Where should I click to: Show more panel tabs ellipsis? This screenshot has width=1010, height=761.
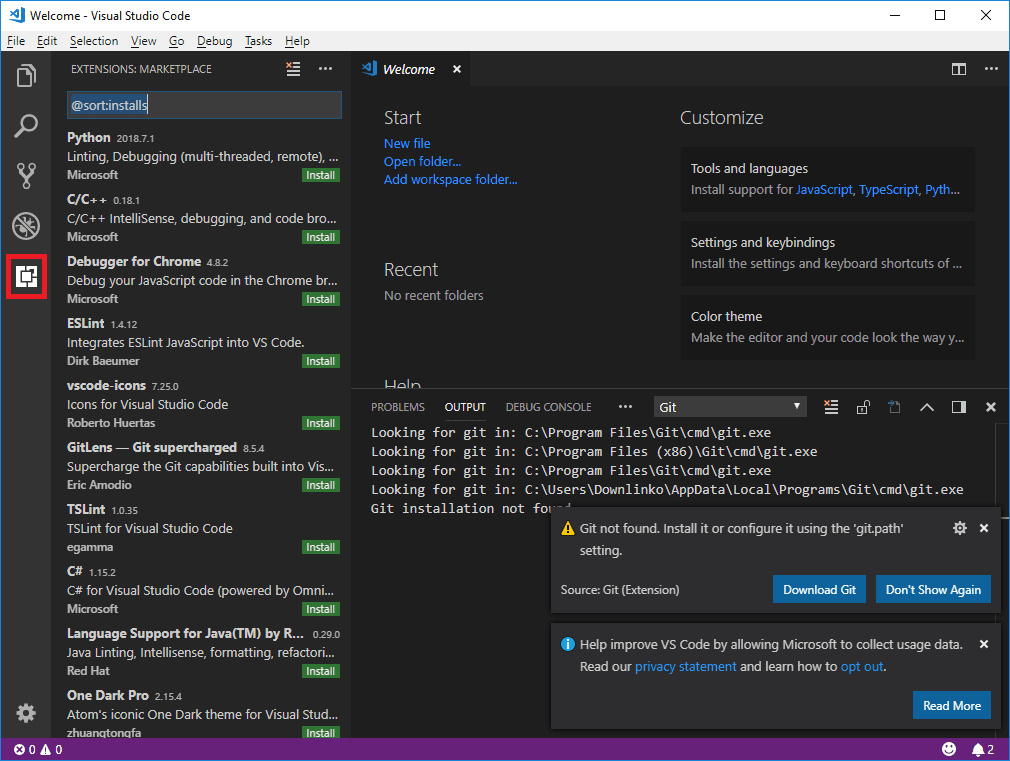pyautogui.click(x=625, y=407)
